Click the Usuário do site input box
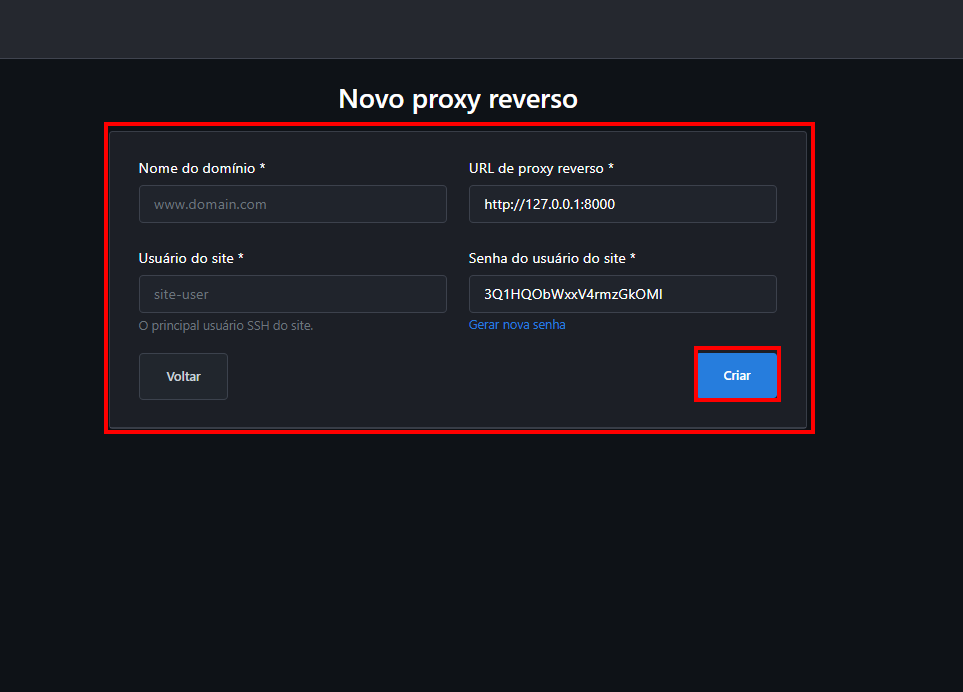963x692 pixels. 292,294
